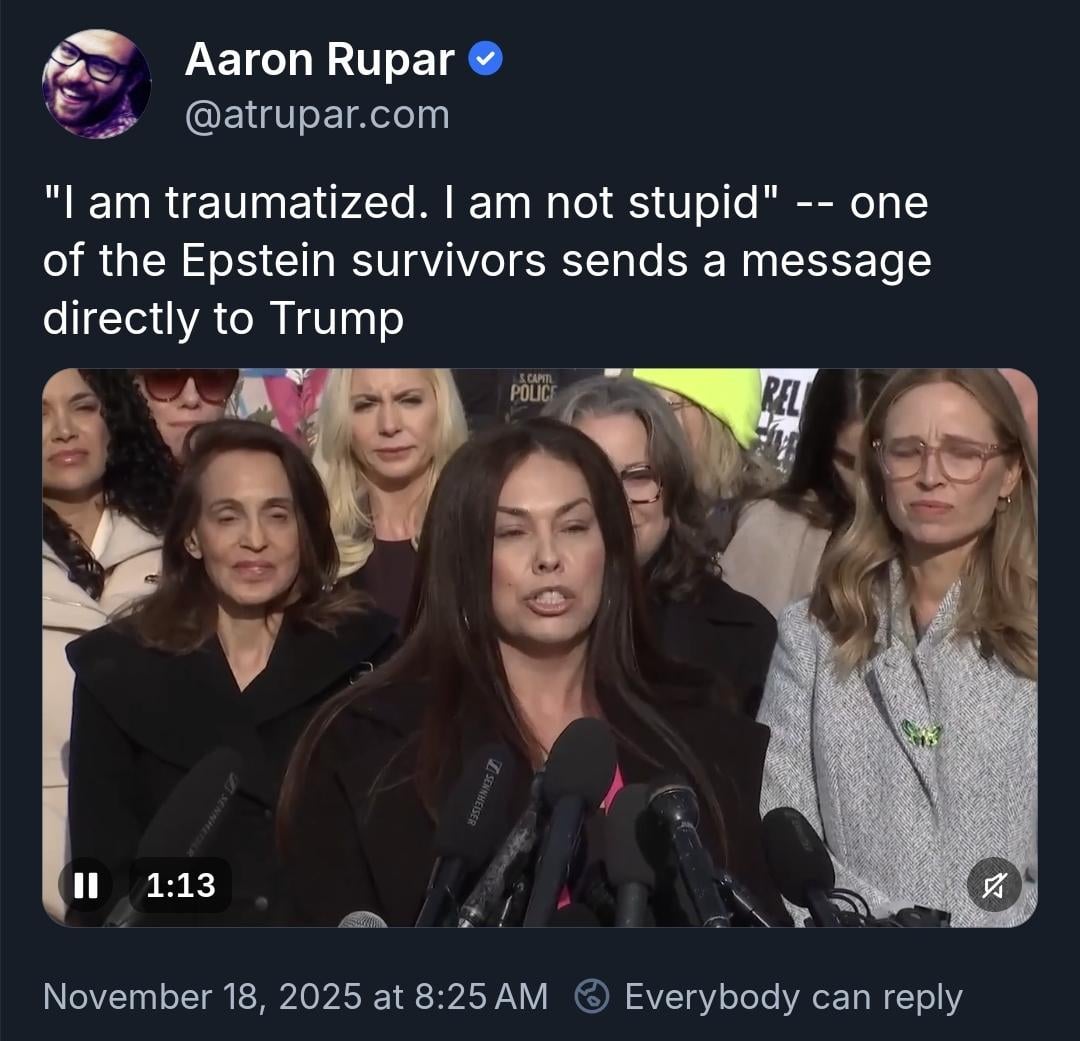Click the globe icon beside reply settings
Screen dimensions: 1080x1041
(x=592, y=996)
